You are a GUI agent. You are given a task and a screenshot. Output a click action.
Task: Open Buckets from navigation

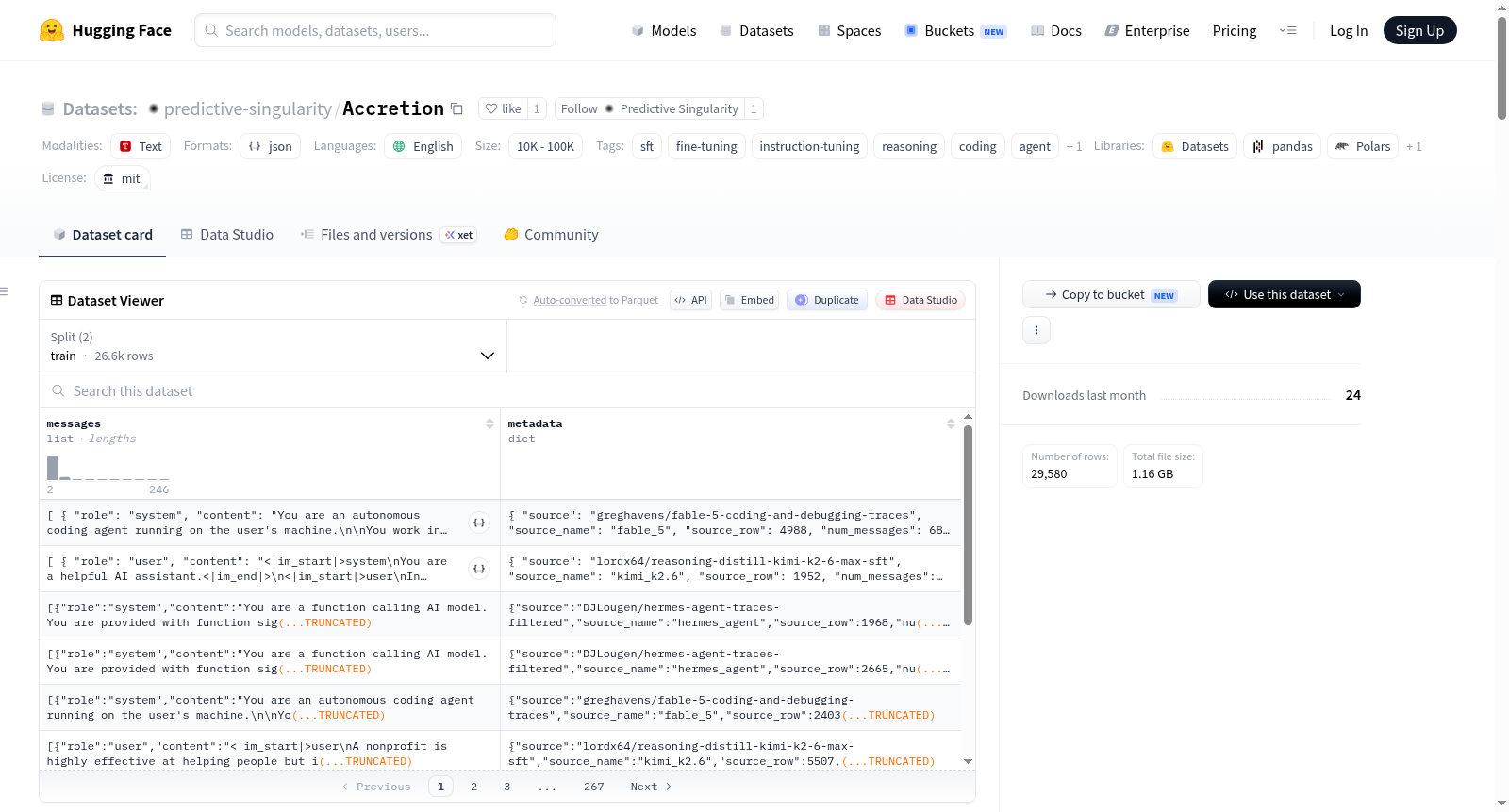956,30
